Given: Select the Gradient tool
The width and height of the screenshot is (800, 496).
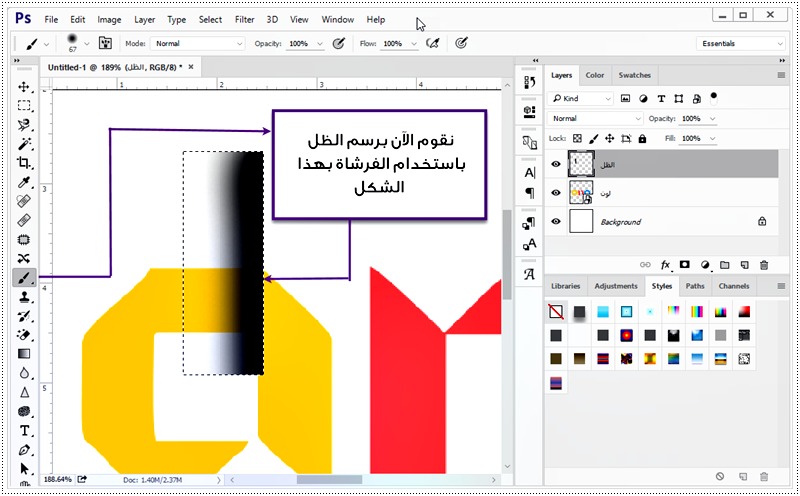Looking at the screenshot, I should point(24,354).
